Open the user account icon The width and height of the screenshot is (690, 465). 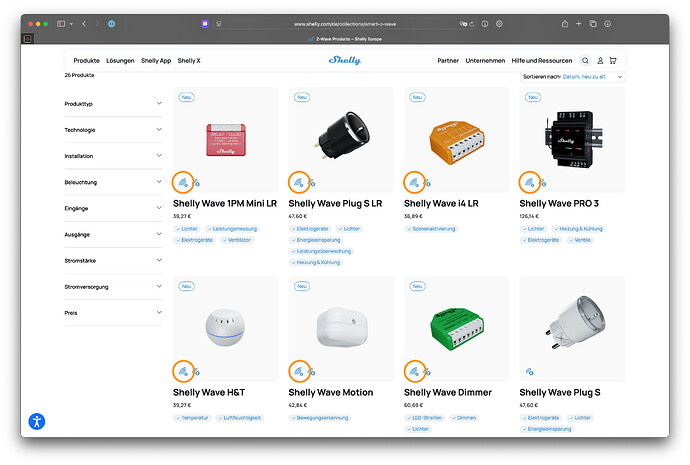599,60
